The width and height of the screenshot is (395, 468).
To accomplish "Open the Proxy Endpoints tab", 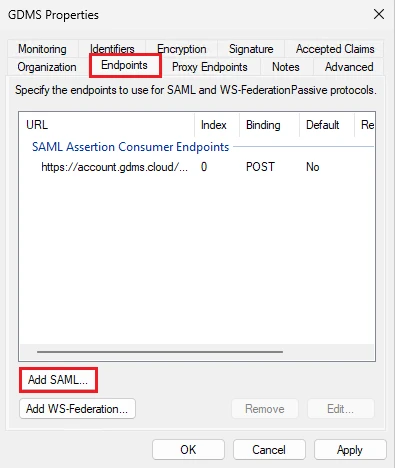I will pyautogui.click(x=210, y=67).
